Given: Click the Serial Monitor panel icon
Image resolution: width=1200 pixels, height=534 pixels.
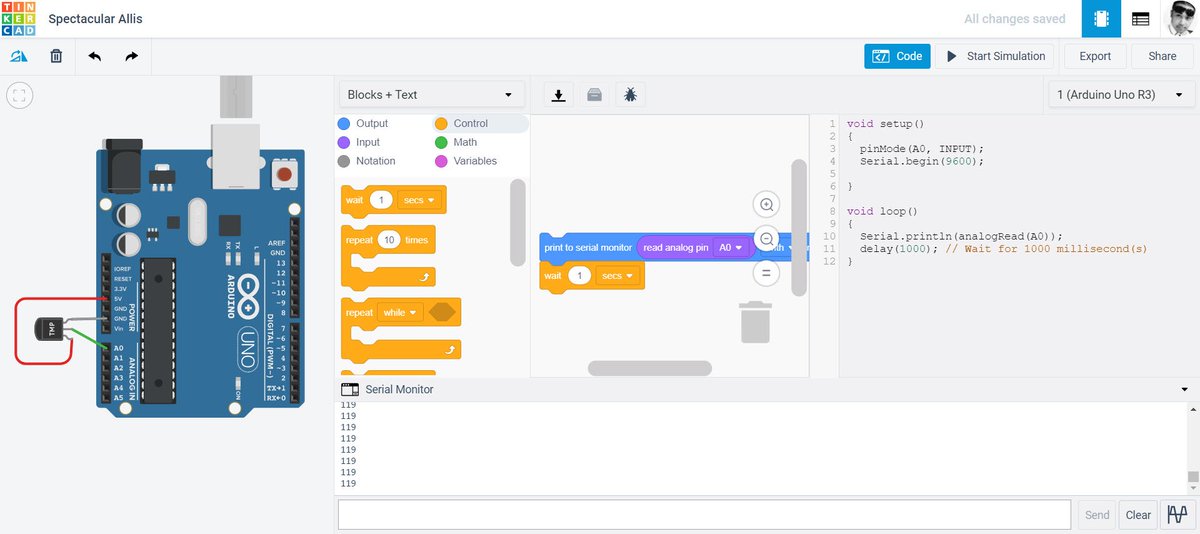Looking at the screenshot, I should [349, 389].
